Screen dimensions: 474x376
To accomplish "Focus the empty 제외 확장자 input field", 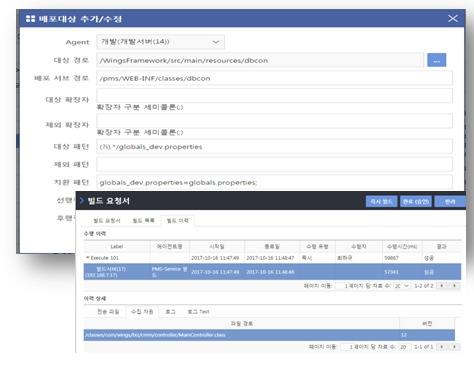I will click(274, 121).
